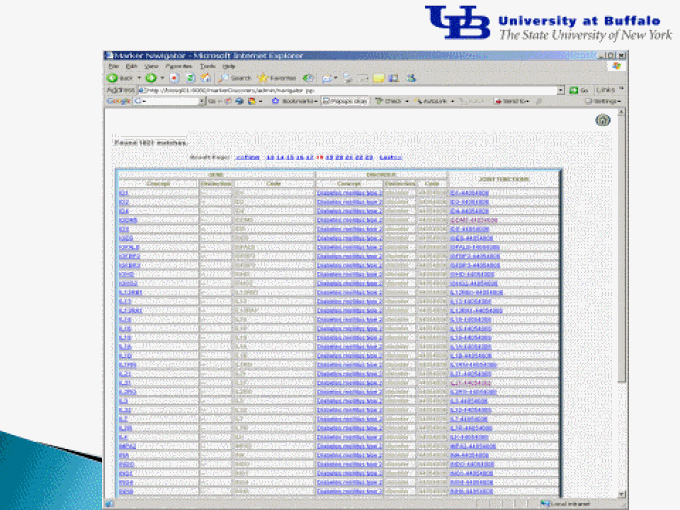
Task: Click the round green icon on the page
Action: 602,121
